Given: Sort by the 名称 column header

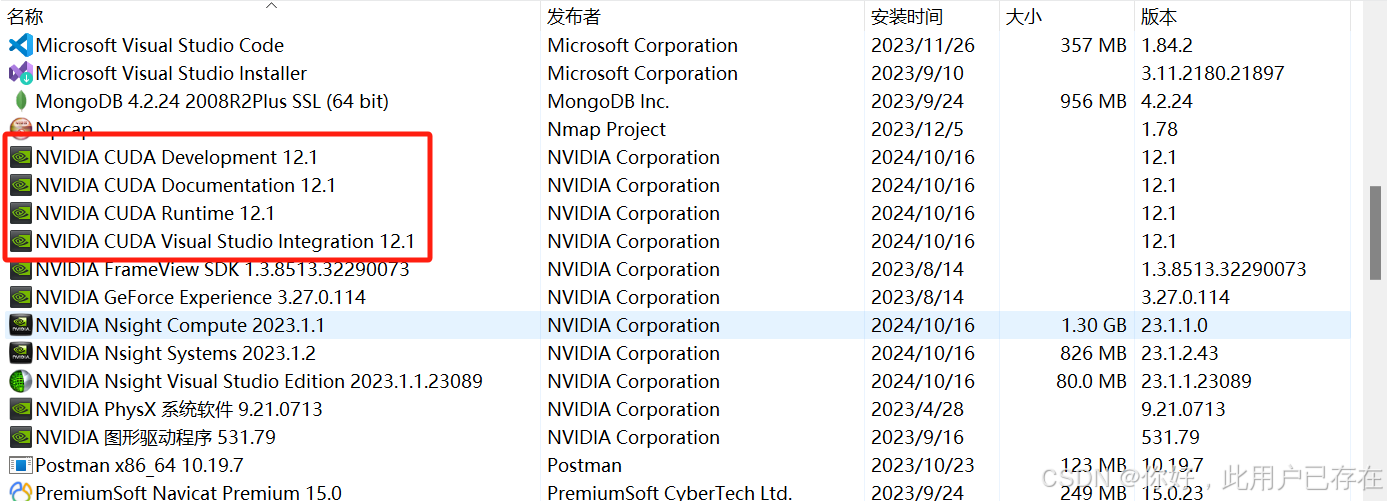Looking at the screenshot, I should click(26, 17).
